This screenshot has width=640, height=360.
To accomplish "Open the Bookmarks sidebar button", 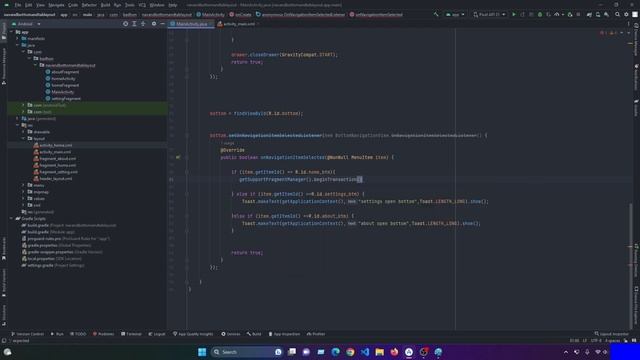I will [x=4, y=249].
